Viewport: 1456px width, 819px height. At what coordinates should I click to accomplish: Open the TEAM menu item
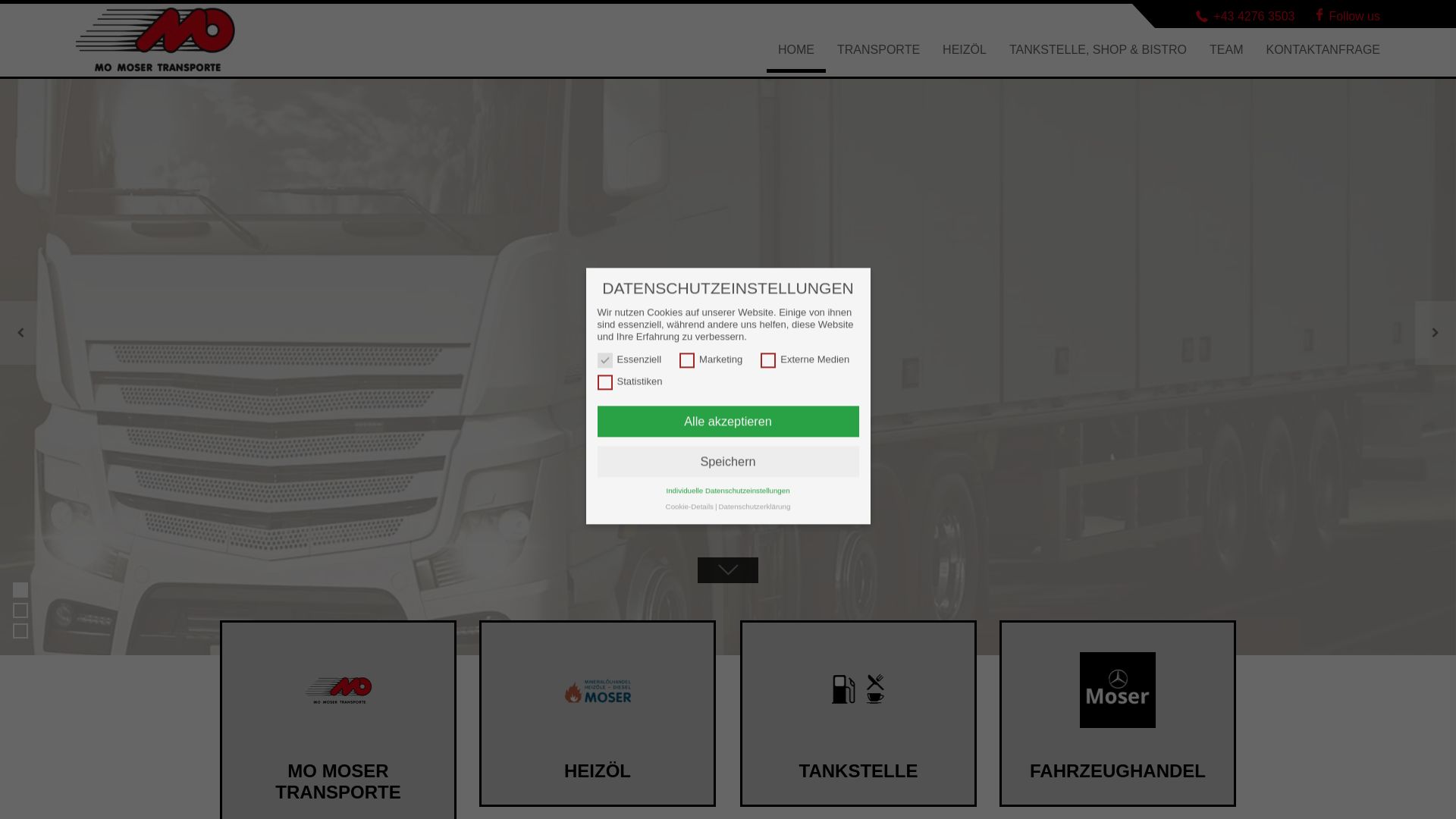click(1226, 50)
